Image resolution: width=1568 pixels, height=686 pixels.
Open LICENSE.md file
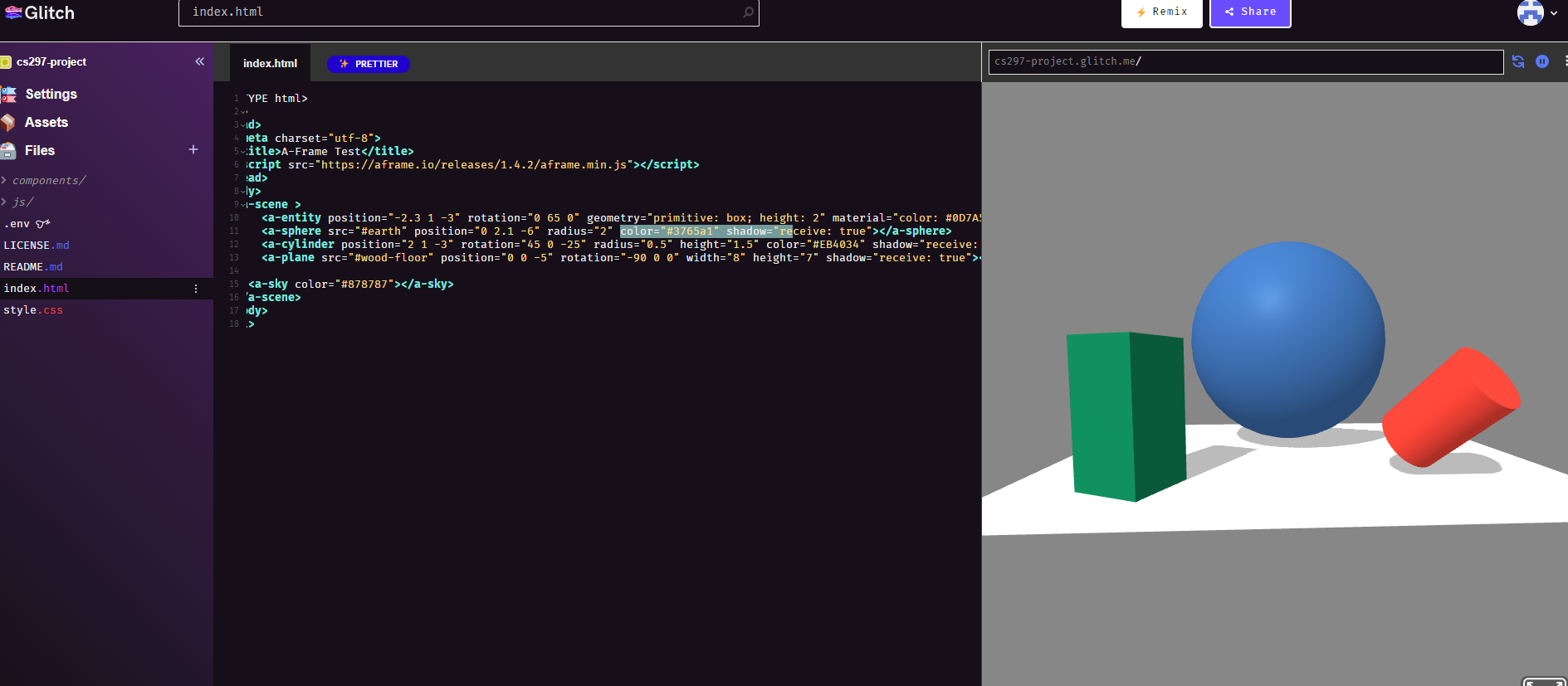37,246
